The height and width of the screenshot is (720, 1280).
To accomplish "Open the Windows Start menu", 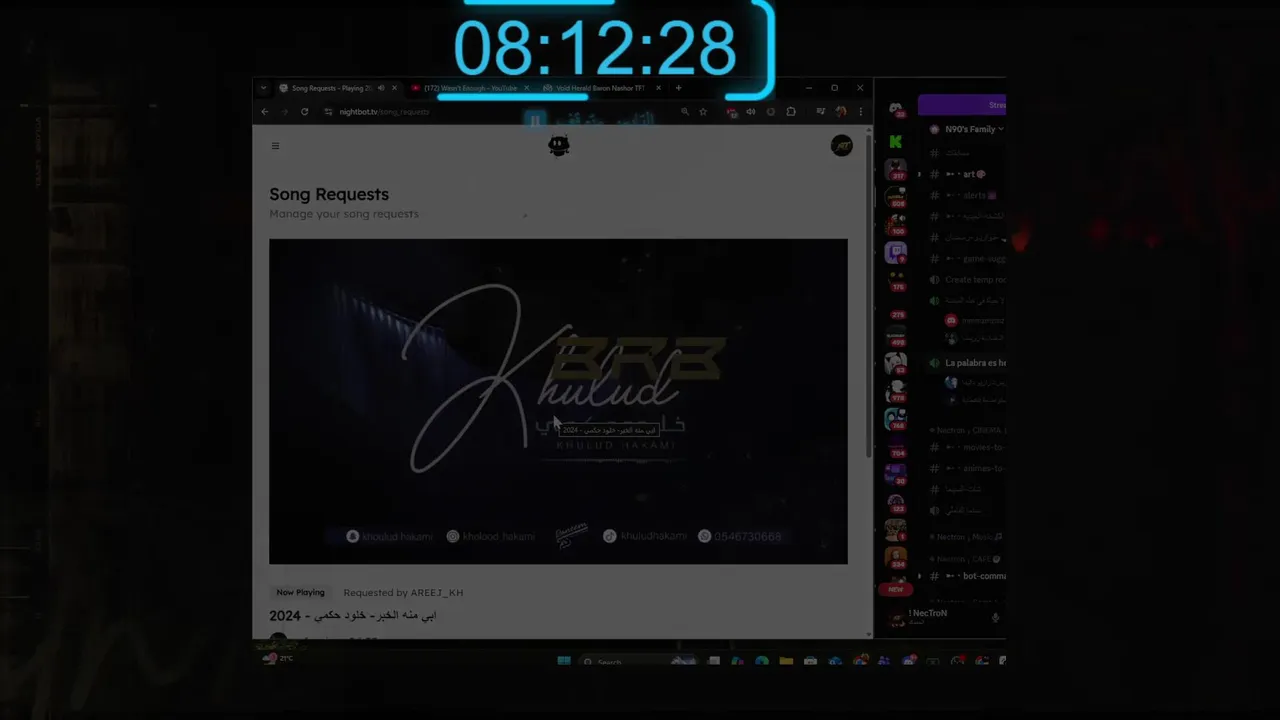I will (x=563, y=661).
